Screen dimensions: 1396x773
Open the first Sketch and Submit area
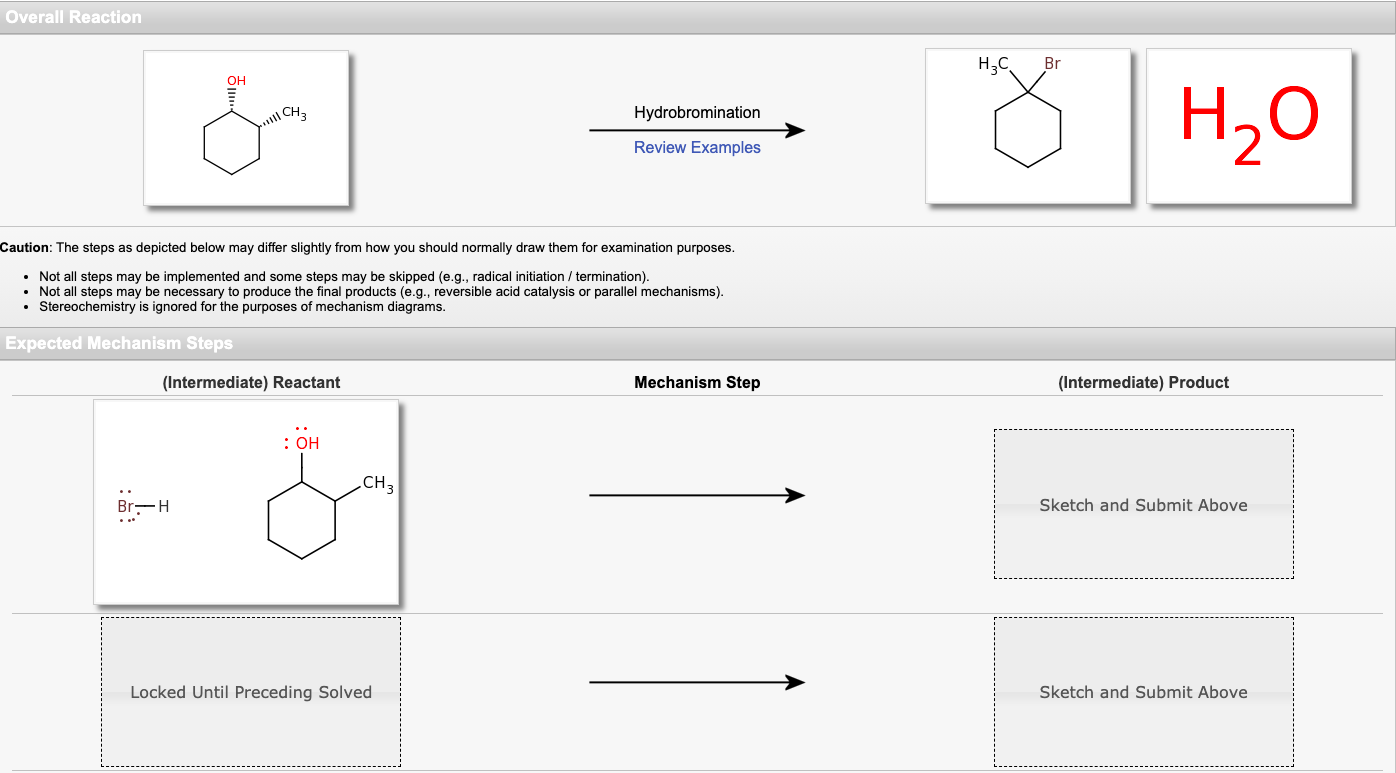[1144, 504]
